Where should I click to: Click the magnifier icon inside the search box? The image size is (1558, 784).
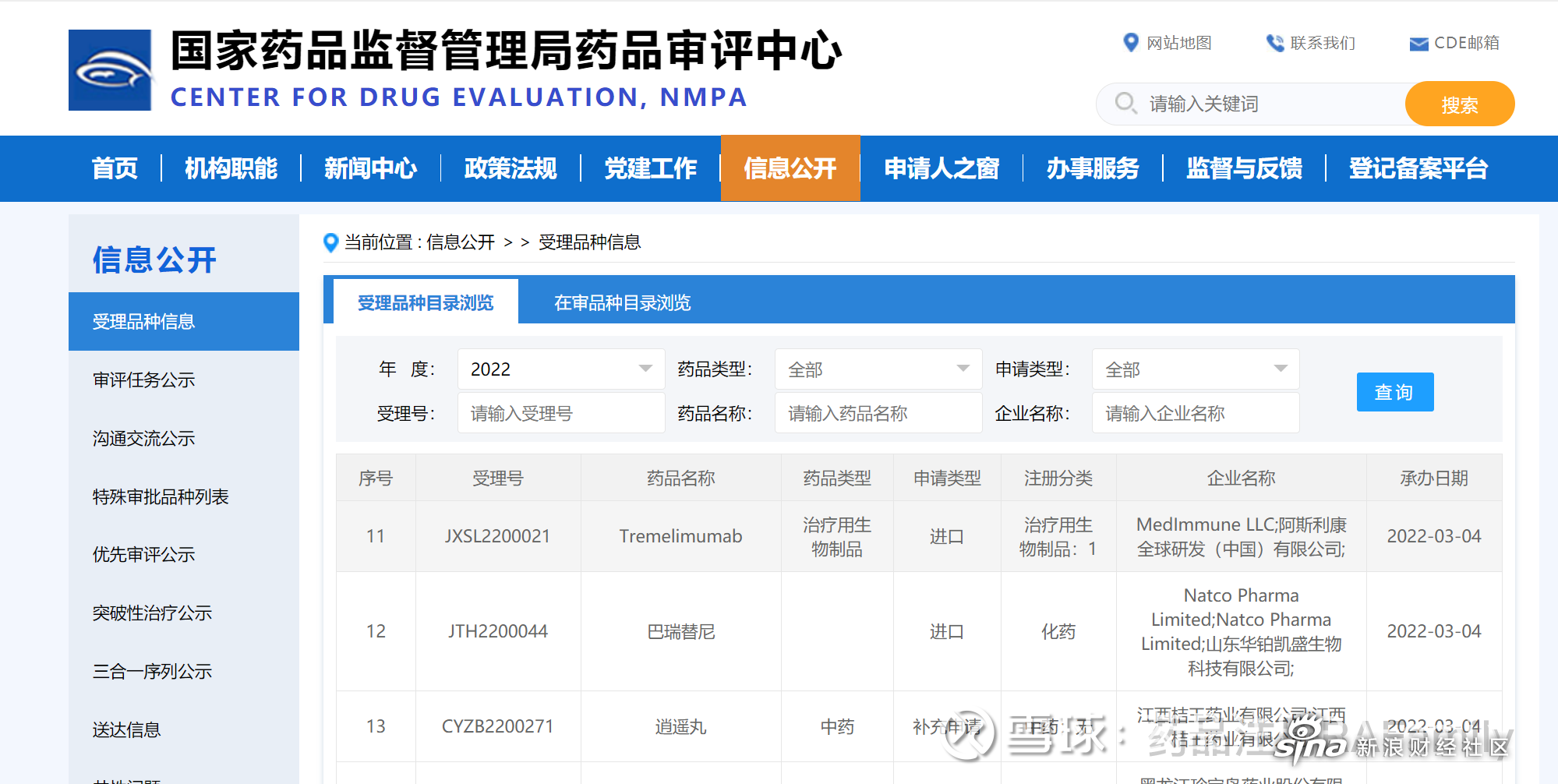click(1125, 103)
